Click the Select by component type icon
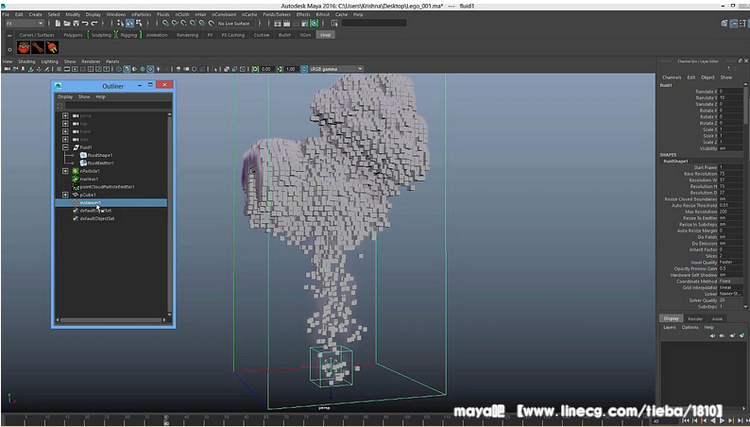 pyautogui.click(x=139, y=23)
